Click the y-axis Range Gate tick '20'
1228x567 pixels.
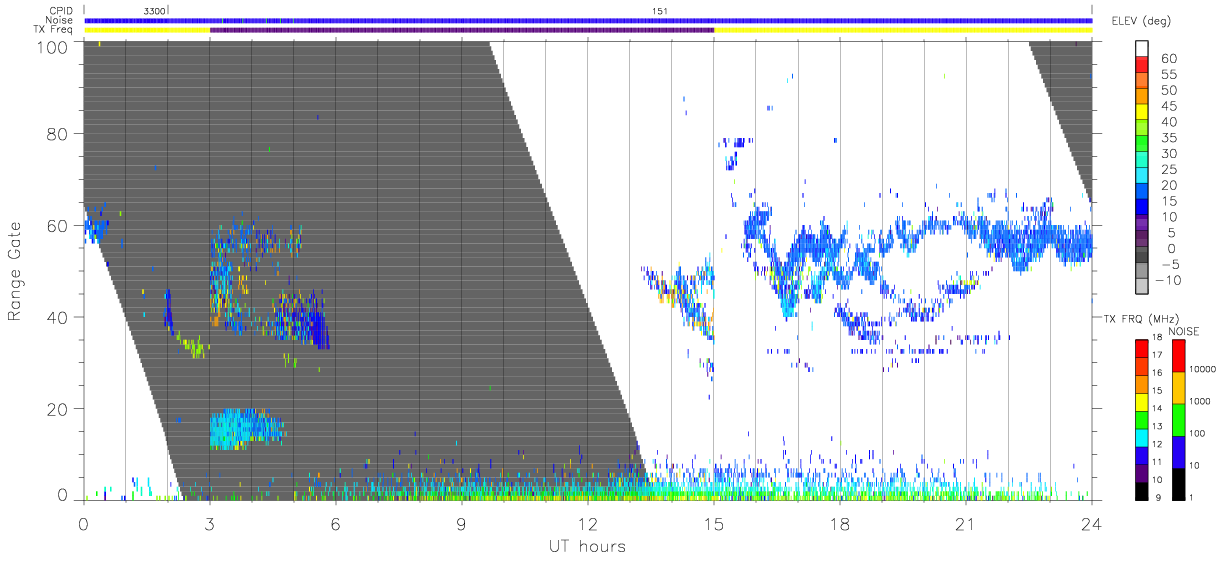(59, 409)
